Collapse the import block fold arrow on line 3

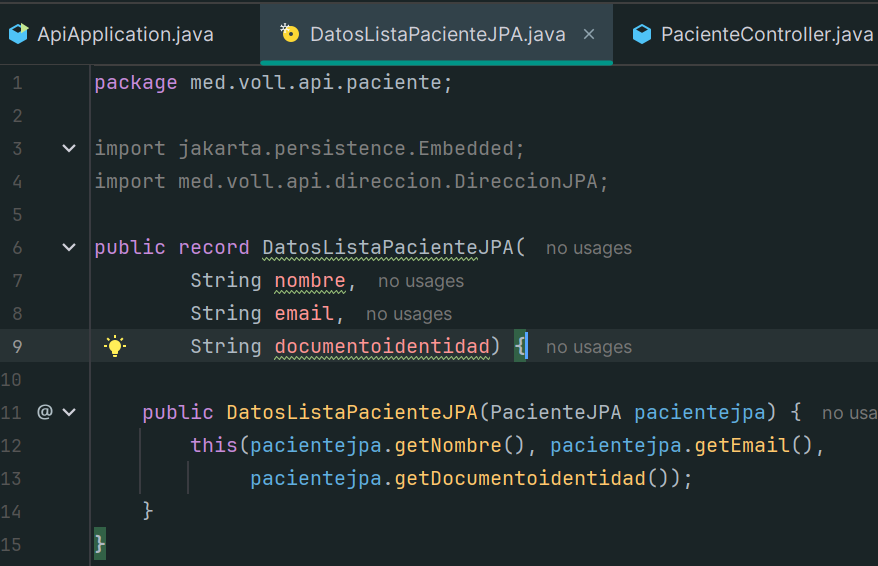click(x=69, y=148)
